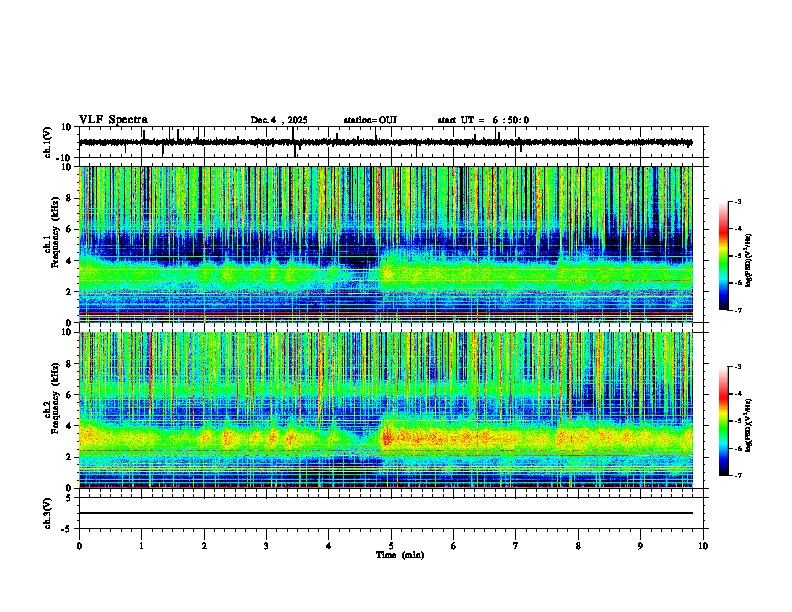The width and height of the screenshot is (792, 612).
Task: Click the flat ch.3 voltage trace line
Action: point(385,513)
